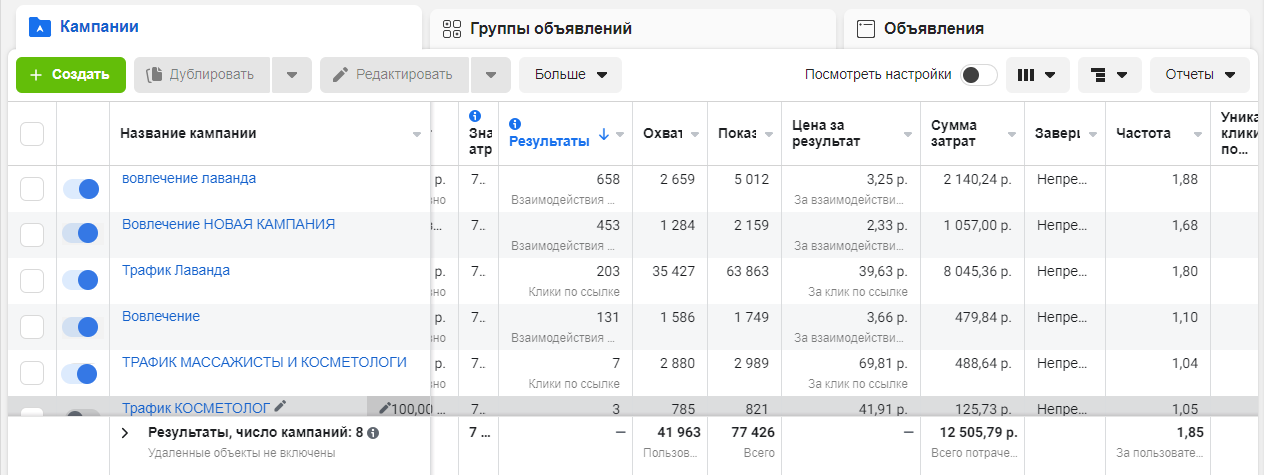Open campaign Вовлечение НОВАЯ КАМПАНИЯ

coord(228,224)
